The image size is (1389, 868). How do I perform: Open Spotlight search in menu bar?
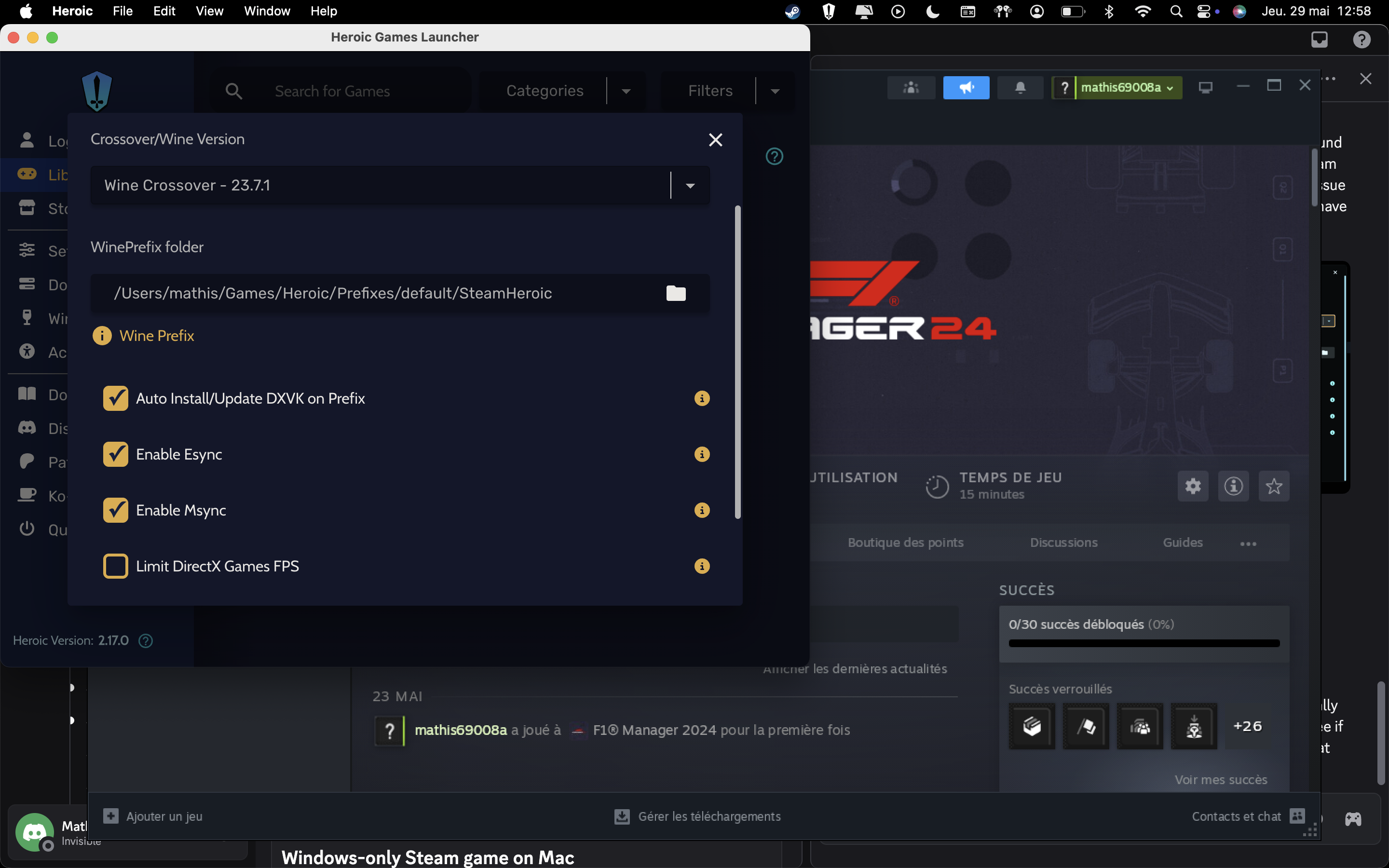click(1176, 12)
